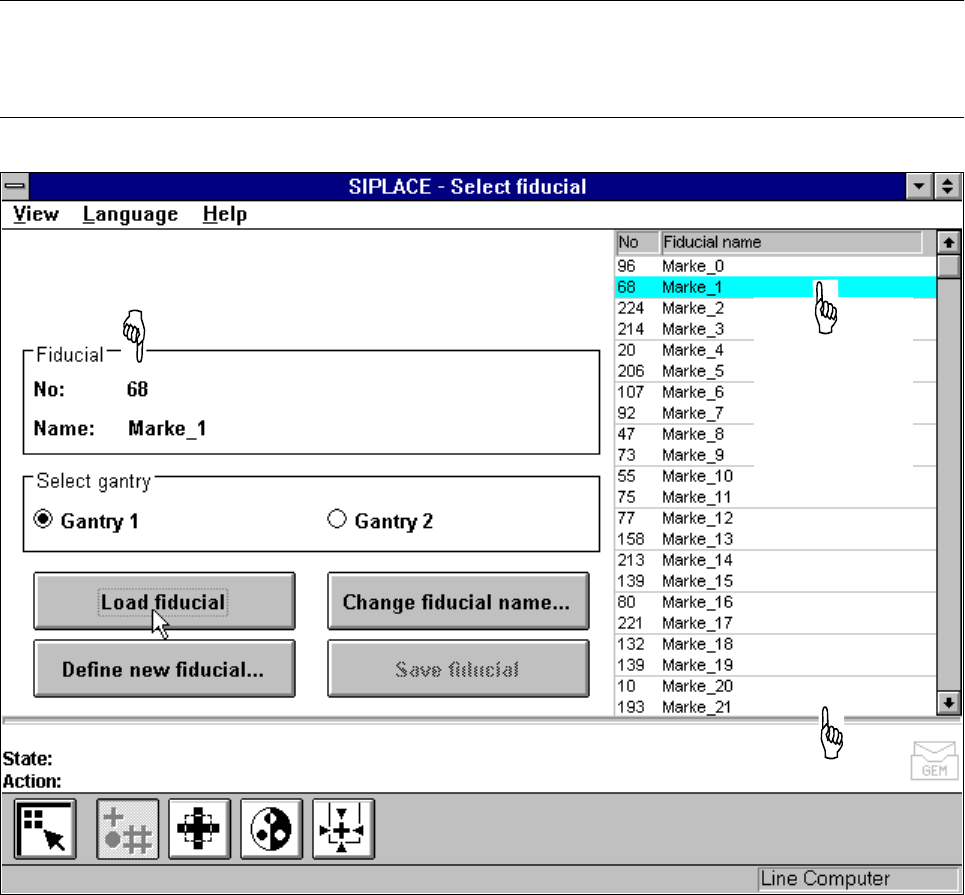
Task: Click the fiducial list scrollbar thumb
Action: 948,266
